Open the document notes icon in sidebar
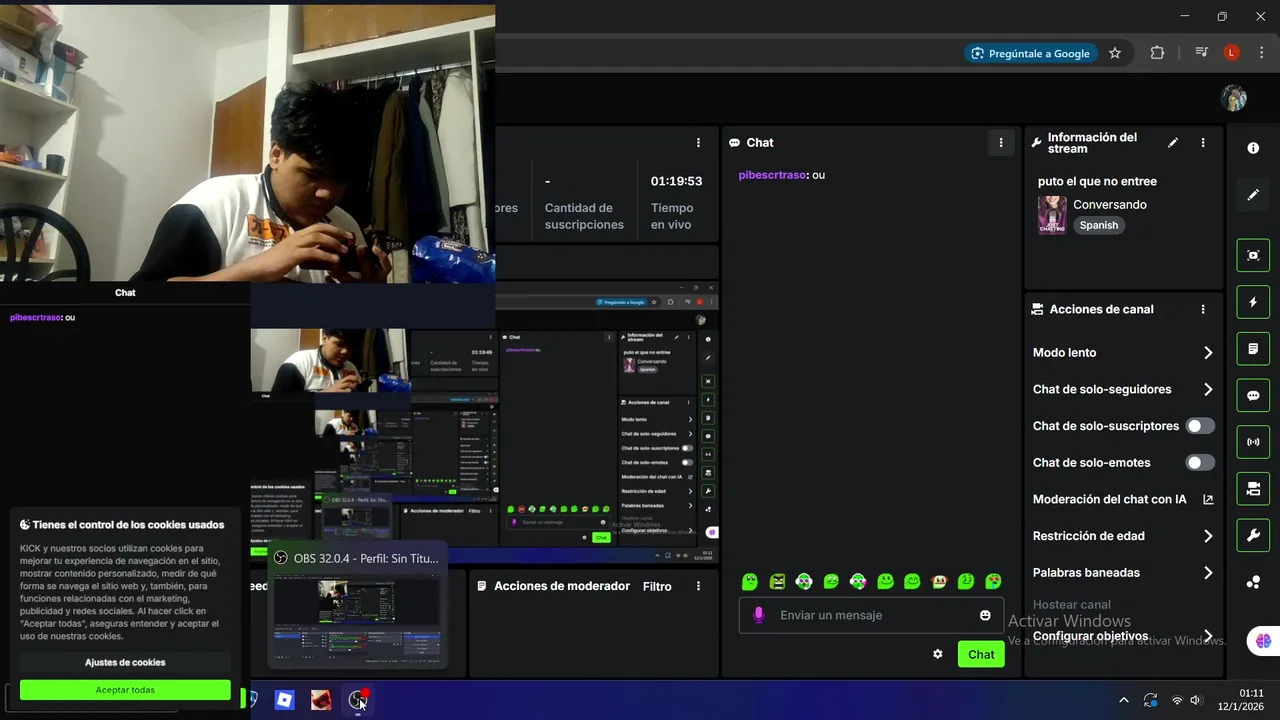 [x=1253, y=349]
